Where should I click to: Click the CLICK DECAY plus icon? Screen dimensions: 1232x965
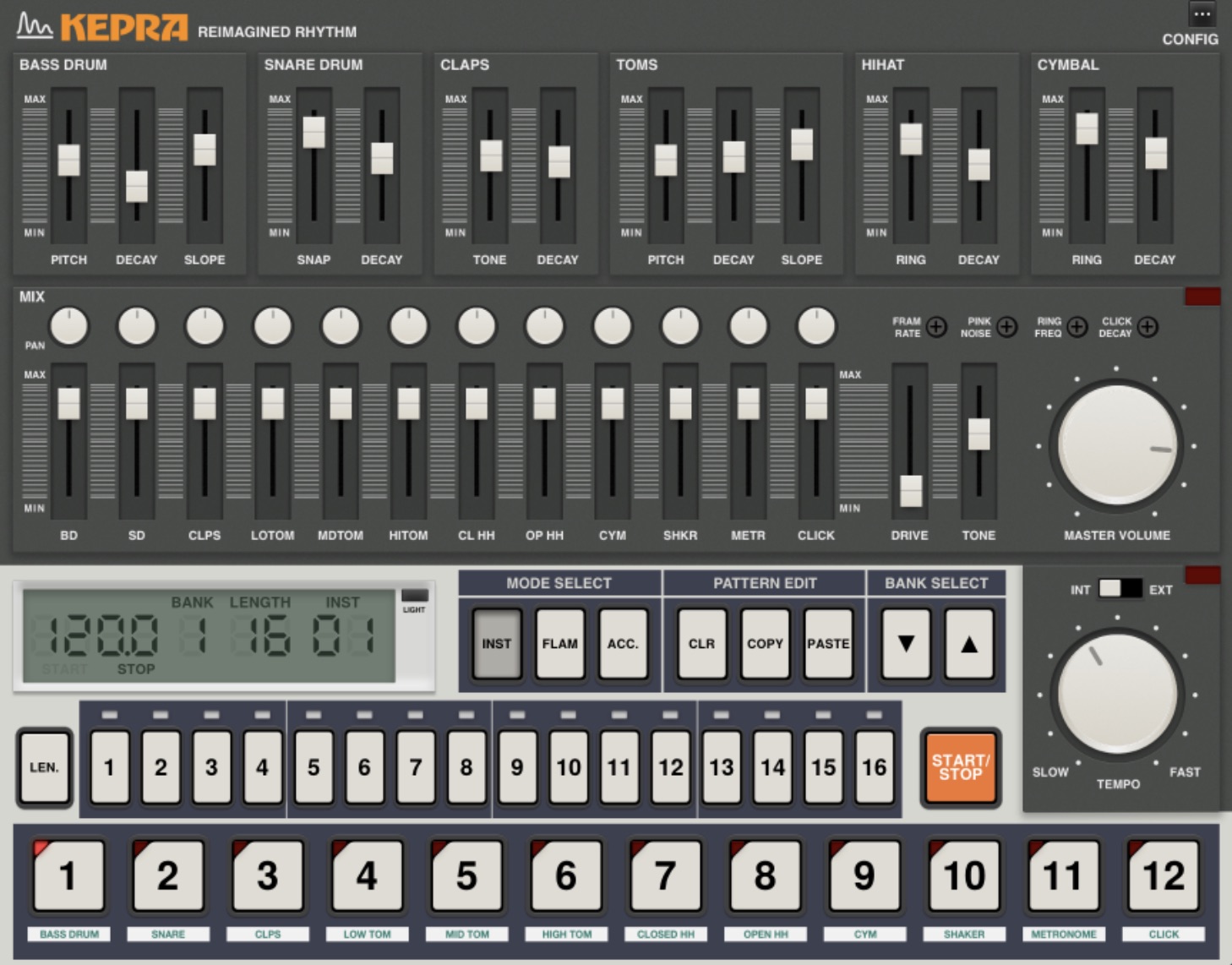1147,327
